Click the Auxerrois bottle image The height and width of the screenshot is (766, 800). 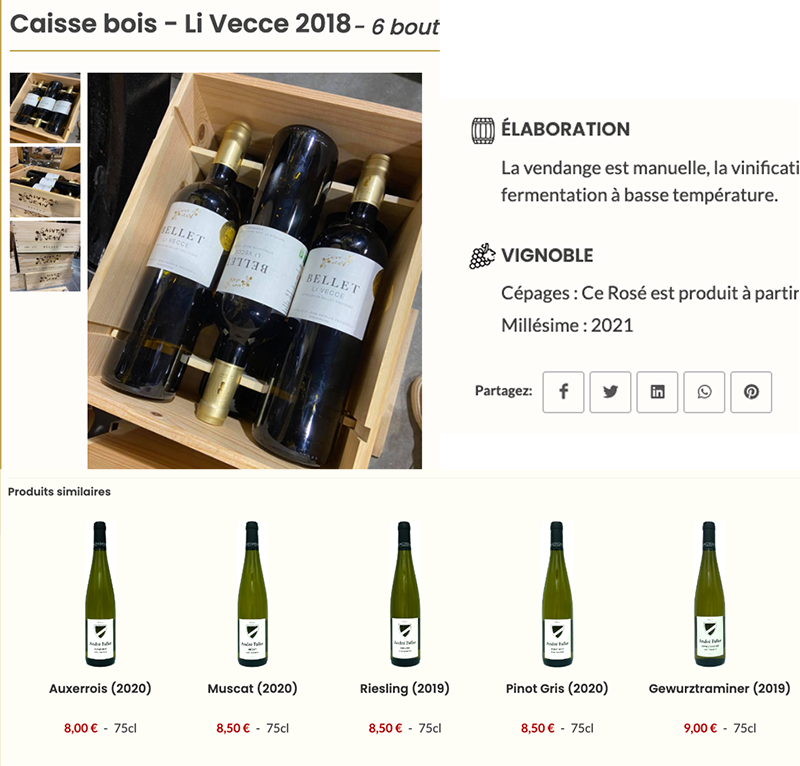[100, 594]
